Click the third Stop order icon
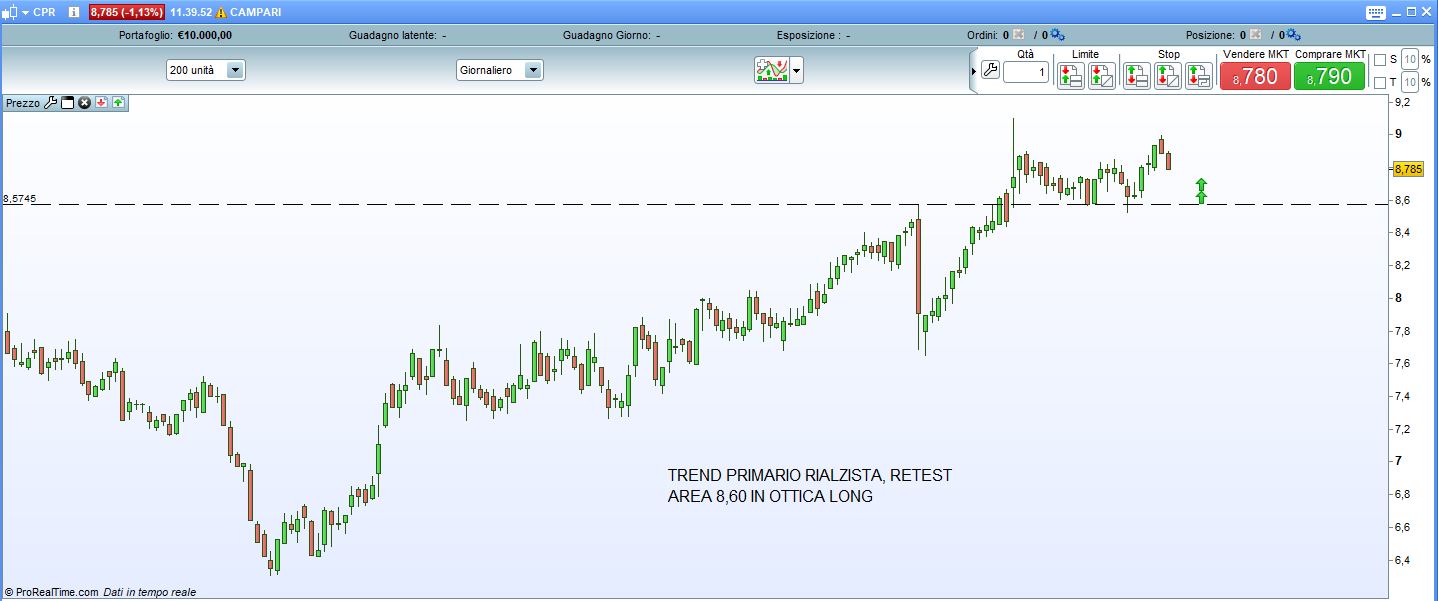This screenshot has width=1438, height=601. (x=1199, y=75)
